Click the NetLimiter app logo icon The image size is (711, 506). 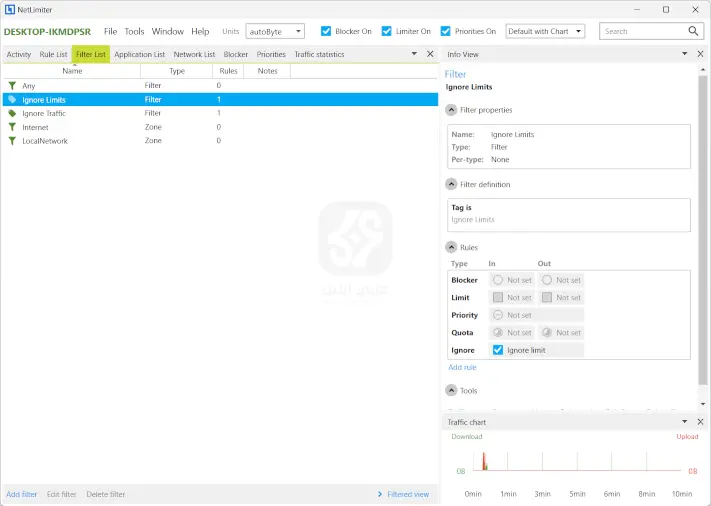10,10
